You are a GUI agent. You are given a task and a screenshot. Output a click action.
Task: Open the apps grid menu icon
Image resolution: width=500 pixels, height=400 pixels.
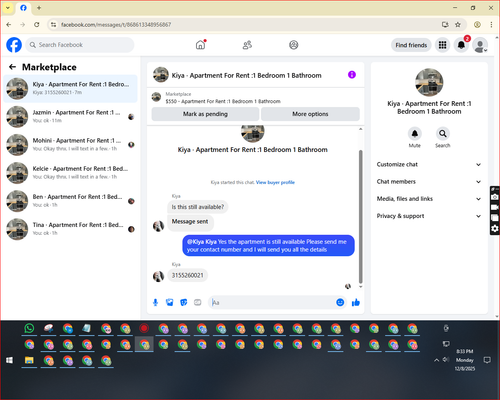(442, 45)
